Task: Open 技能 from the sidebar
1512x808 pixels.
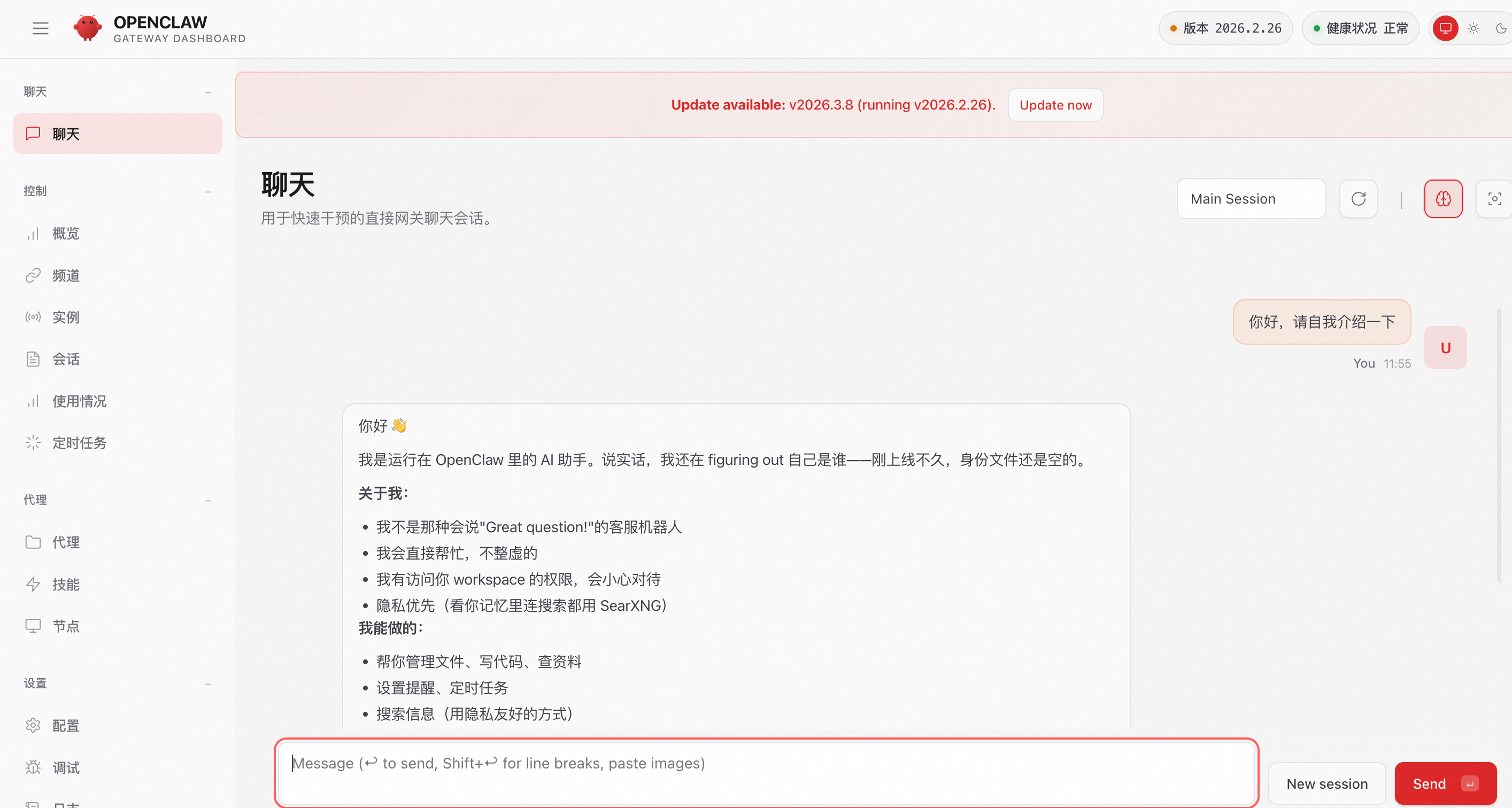Action: [66, 584]
